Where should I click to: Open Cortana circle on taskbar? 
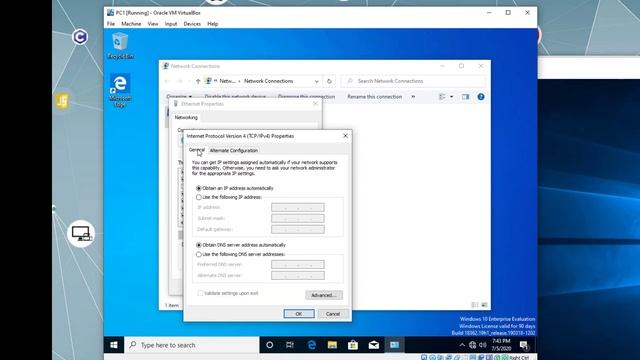269,345
